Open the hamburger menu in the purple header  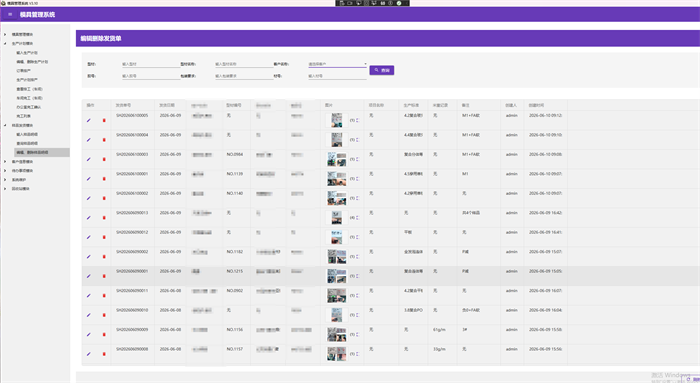[10, 14]
